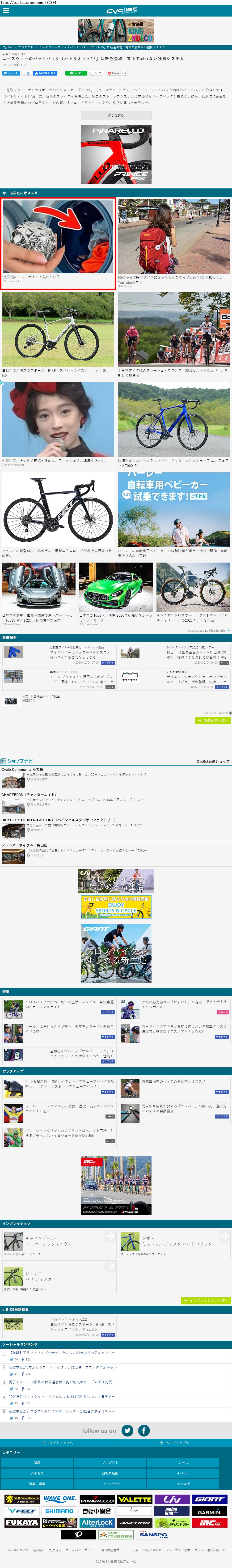Open the Twitter icon beside 'follow us on'
Image resolution: width=232 pixels, height=1568 pixels.
click(x=127, y=1430)
